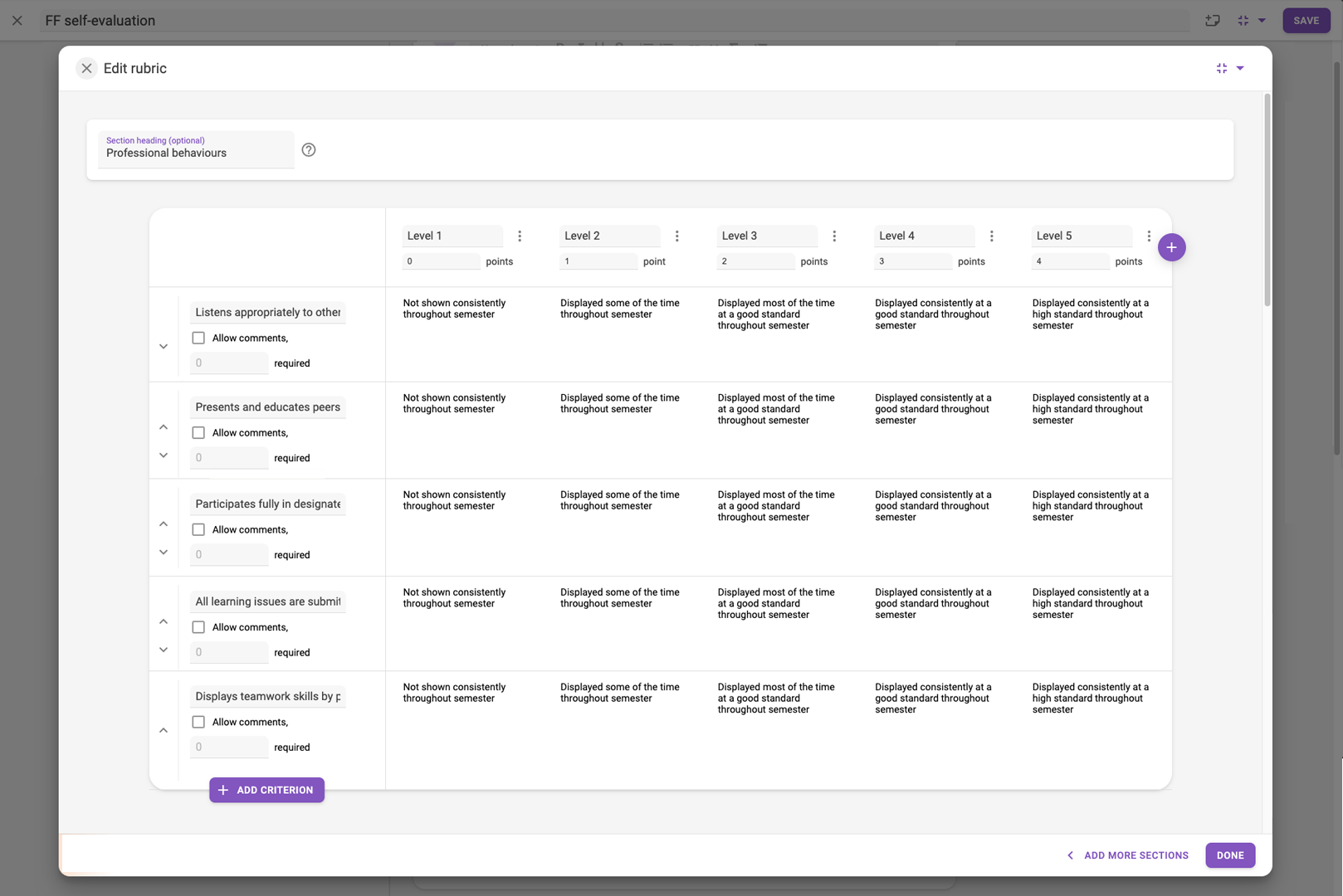
Task: Edit Level 3 points value 2
Action: tap(755, 261)
